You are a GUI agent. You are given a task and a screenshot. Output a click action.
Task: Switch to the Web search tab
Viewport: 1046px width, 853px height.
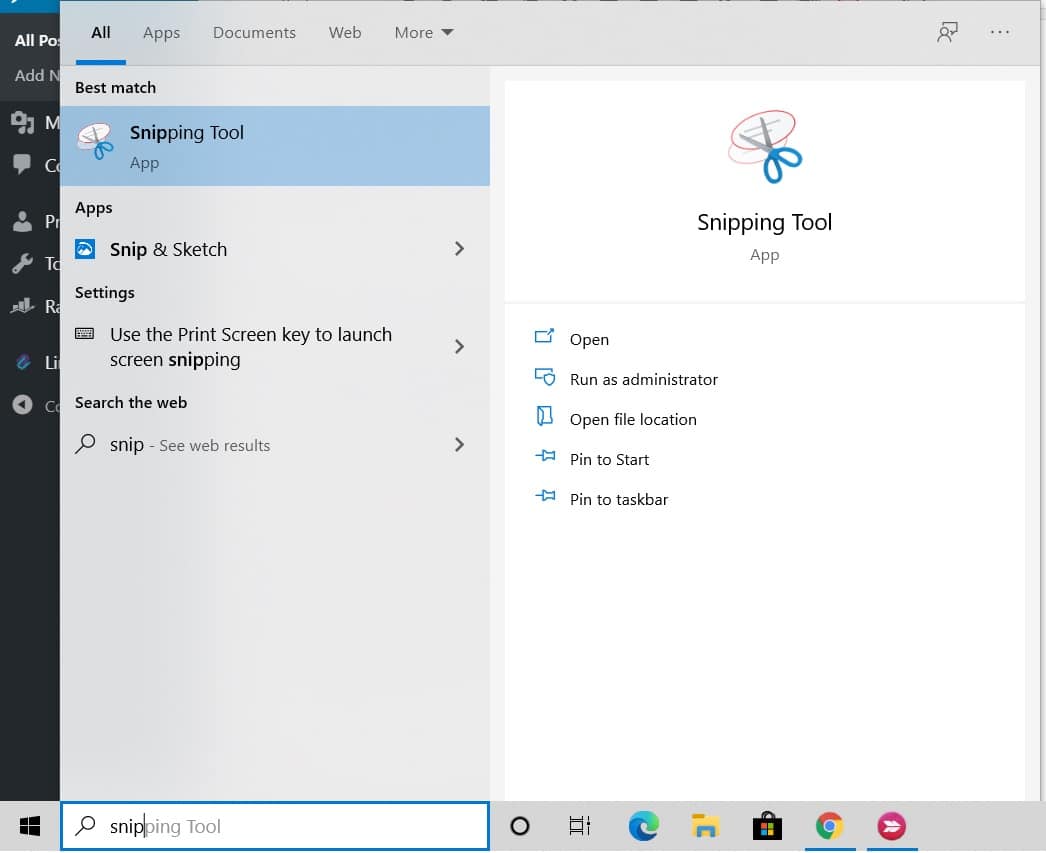pyautogui.click(x=345, y=33)
